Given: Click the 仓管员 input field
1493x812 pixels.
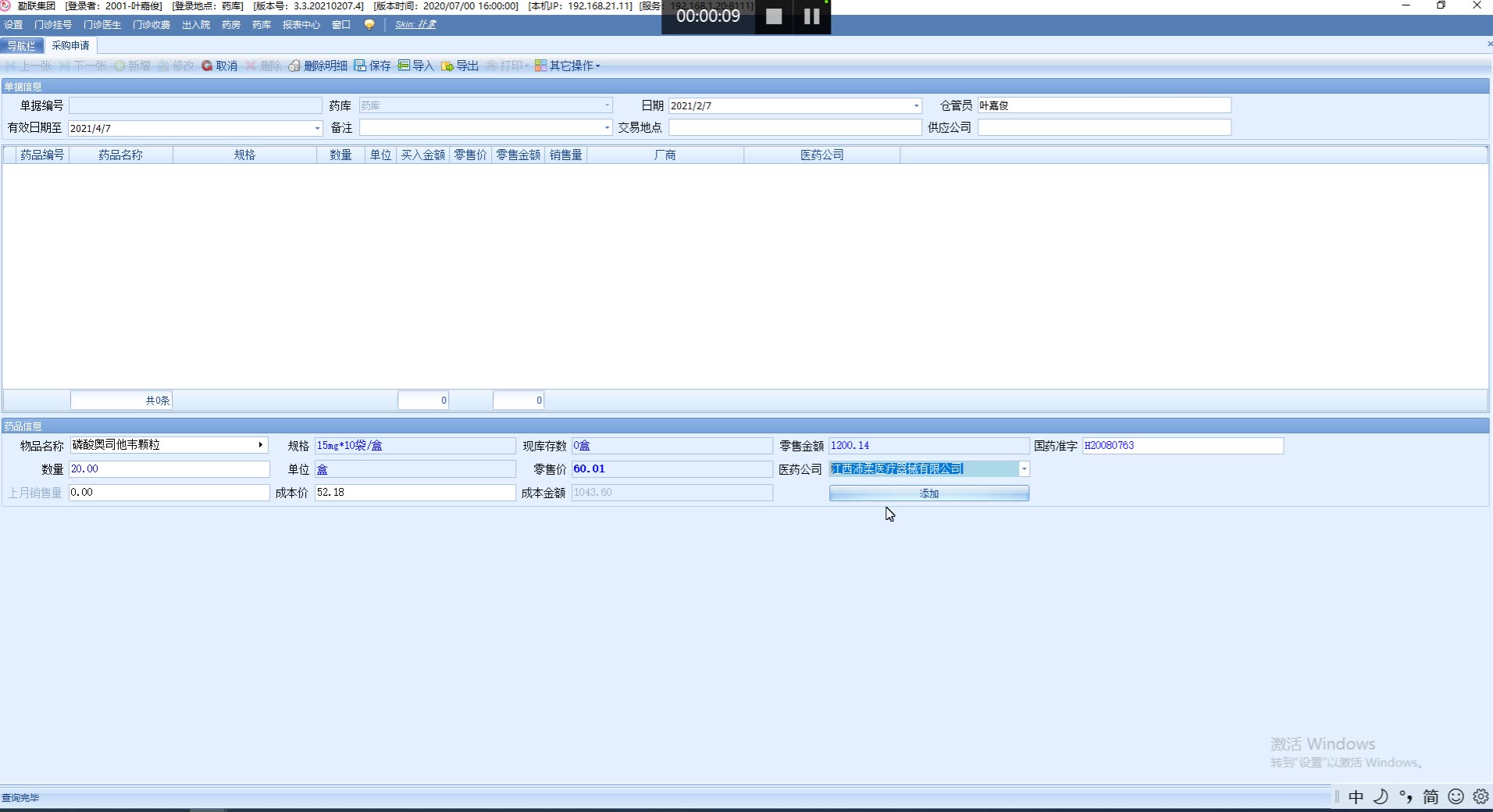Looking at the screenshot, I should pos(1104,105).
